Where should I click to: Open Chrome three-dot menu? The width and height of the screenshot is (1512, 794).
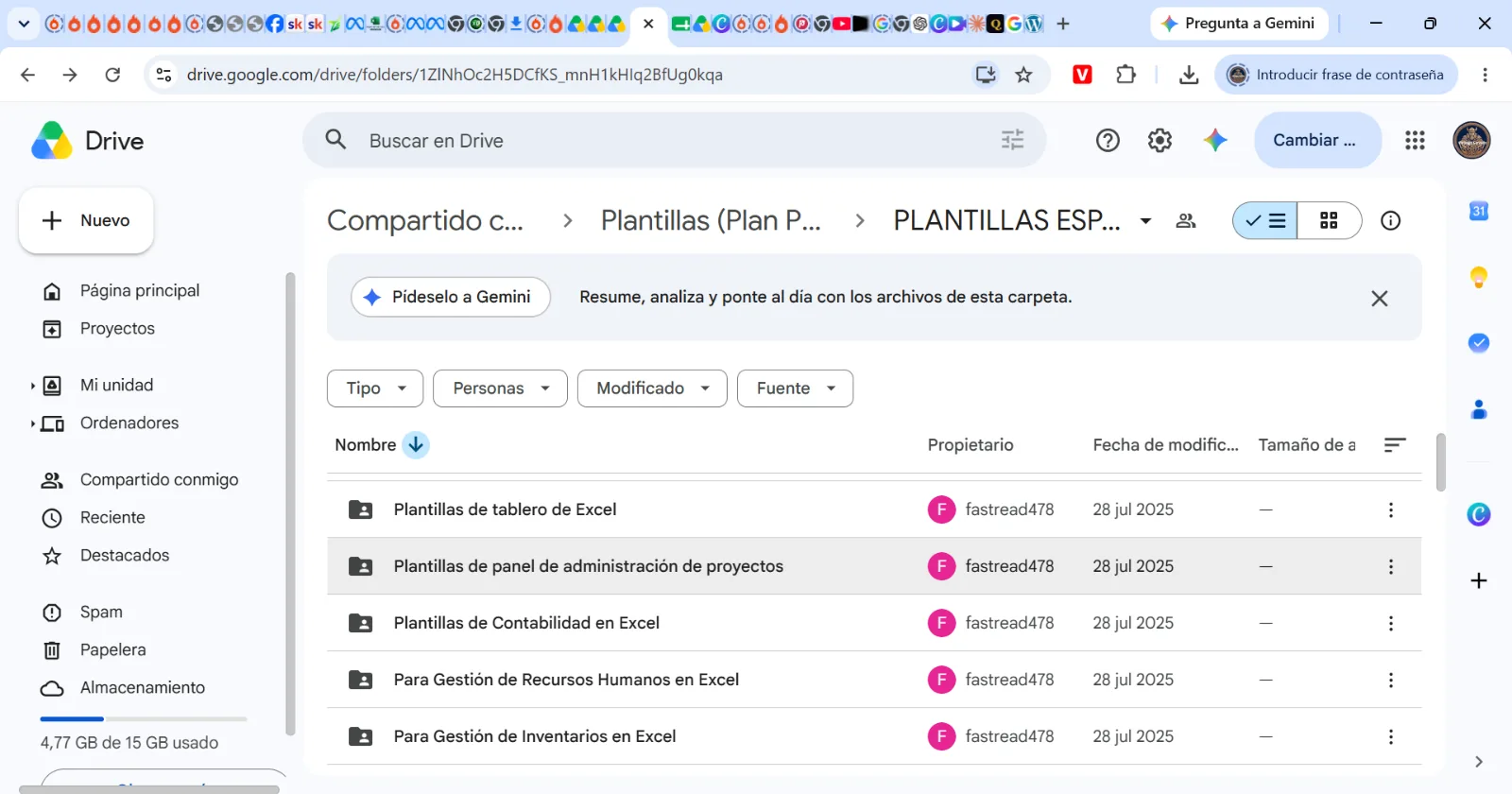pyautogui.click(x=1485, y=75)
